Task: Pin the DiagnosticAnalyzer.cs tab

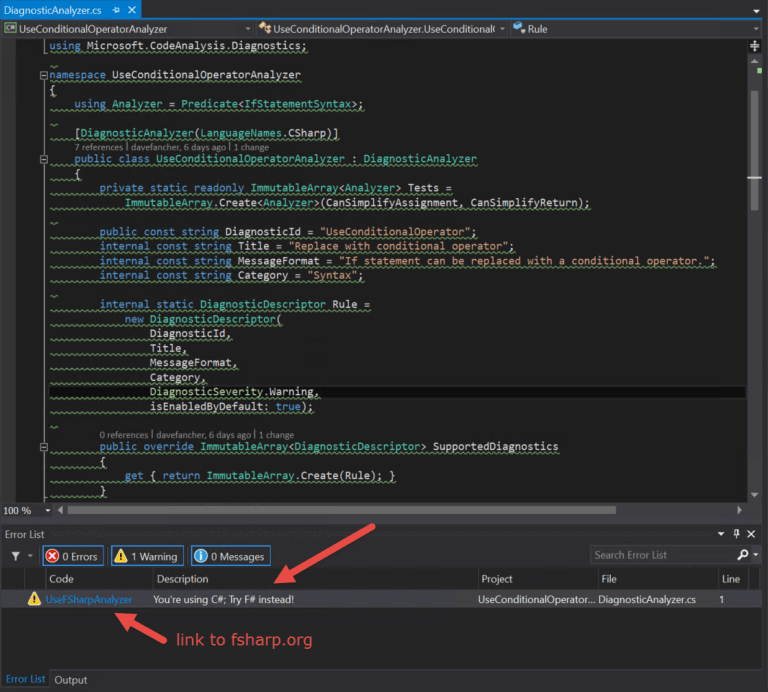Action: pos(116,10)
